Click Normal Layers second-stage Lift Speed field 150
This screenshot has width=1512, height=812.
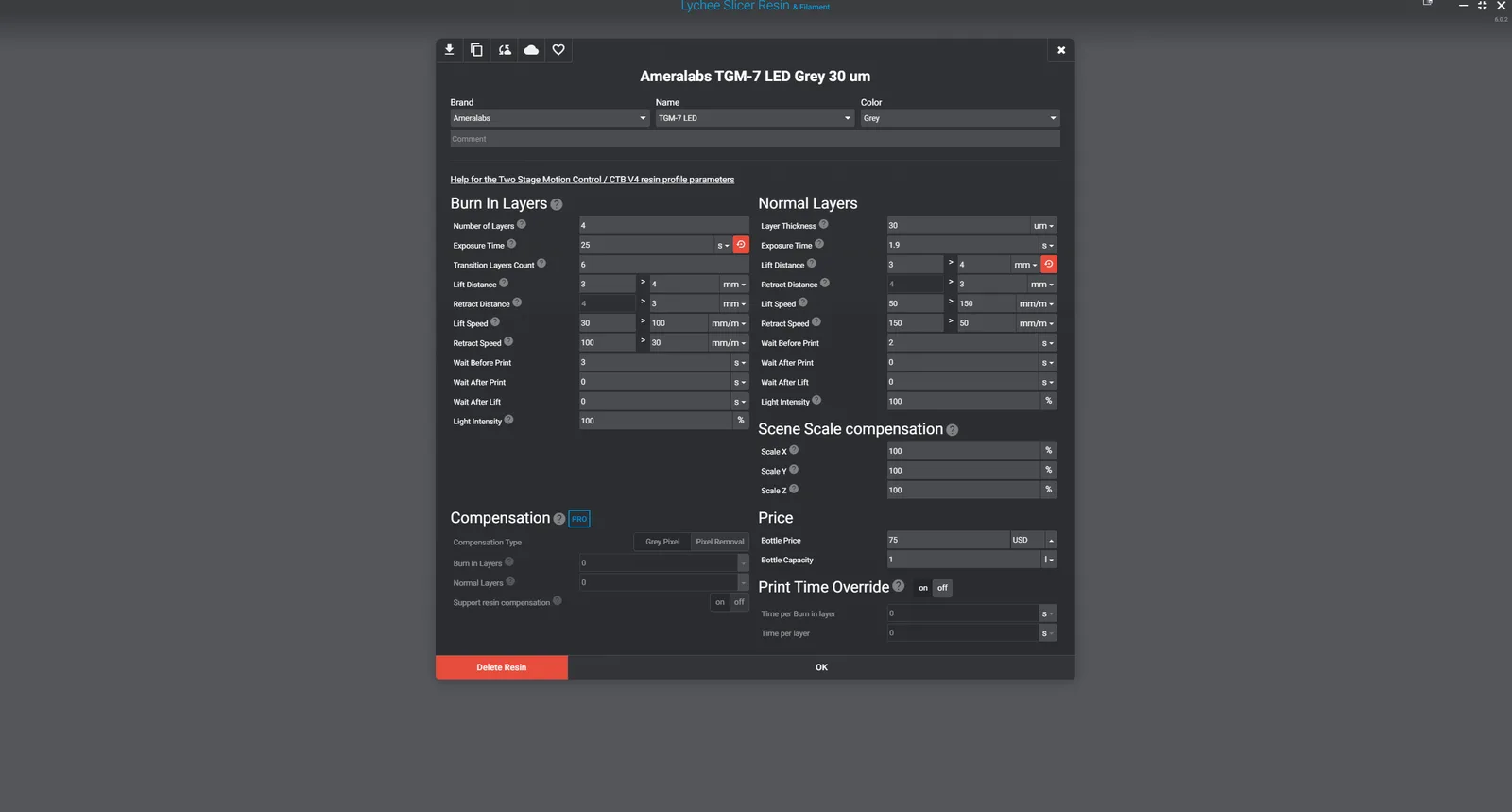coord(987,303)
